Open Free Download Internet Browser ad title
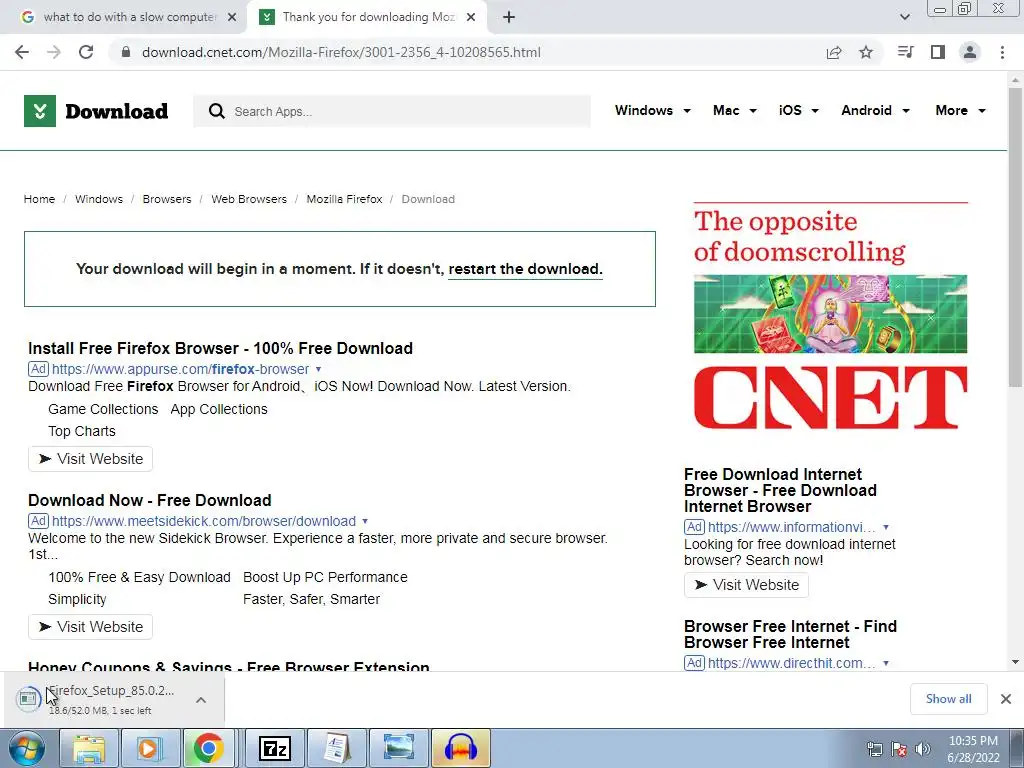This screenshot has width=1024, height=768. click(780, 490)
